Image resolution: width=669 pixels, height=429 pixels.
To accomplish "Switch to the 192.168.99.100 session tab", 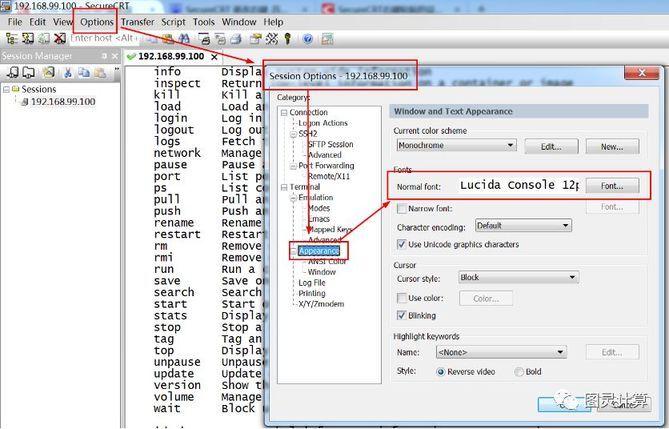I will 171,56.
